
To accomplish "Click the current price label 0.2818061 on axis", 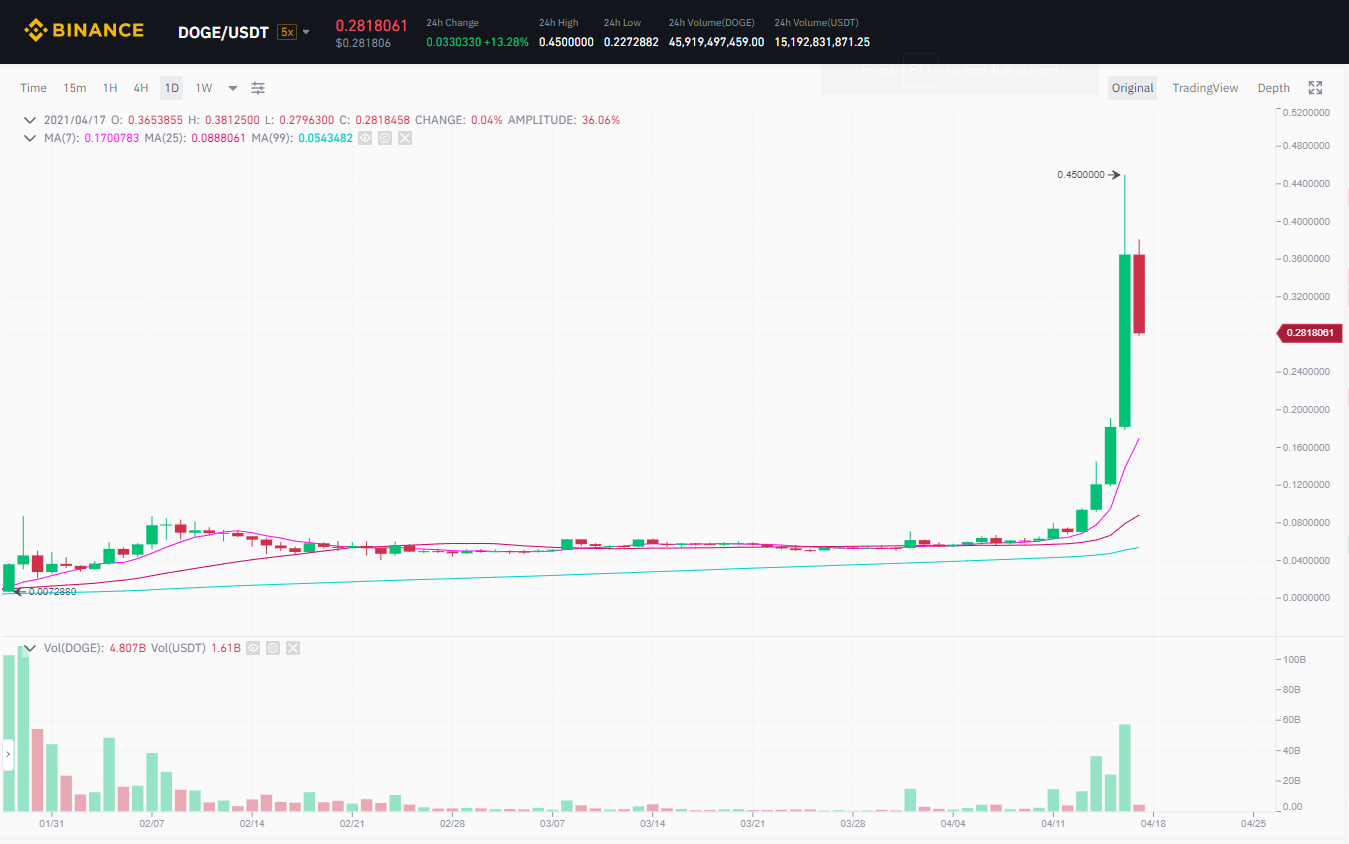I will click(x=1312, y=333).
